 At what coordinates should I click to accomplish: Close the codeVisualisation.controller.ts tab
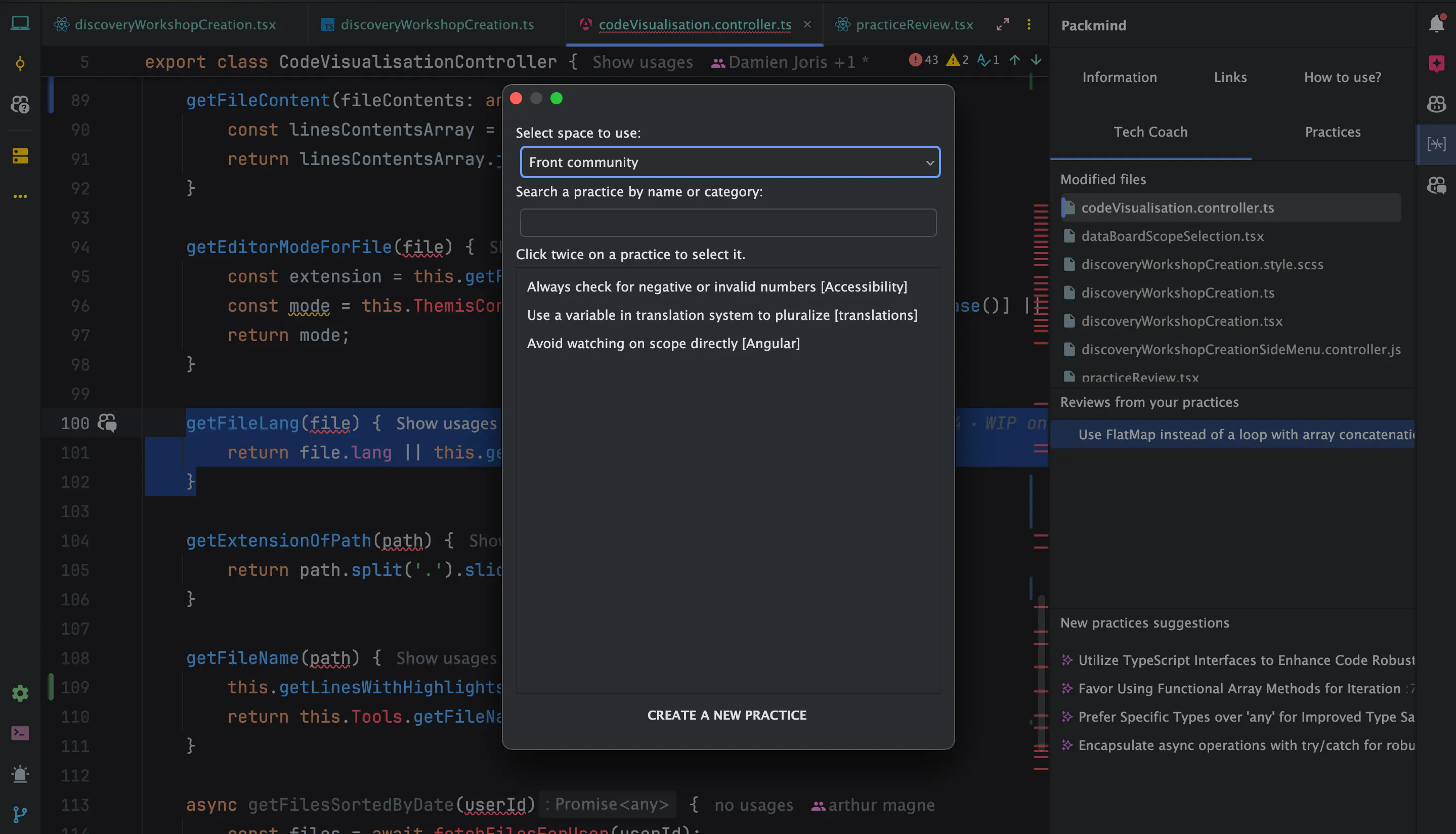[807, 25]
